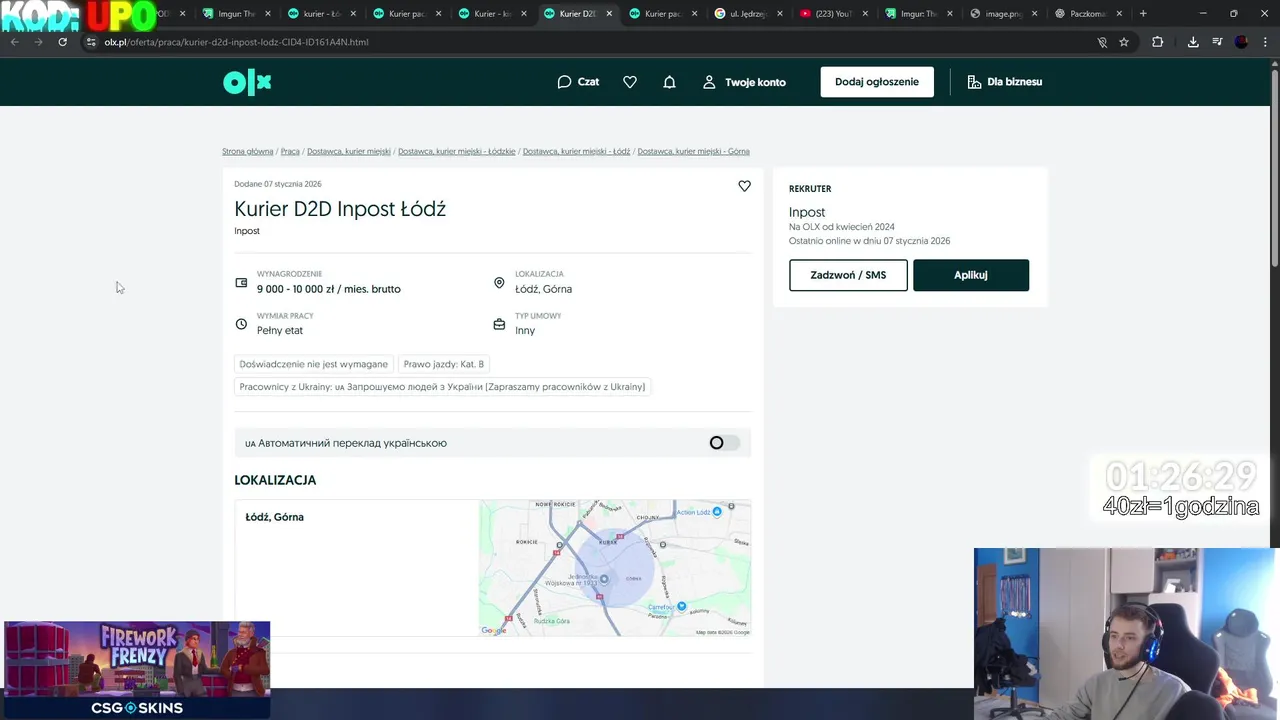Close the Paczkomat tab

(1119, 14)
